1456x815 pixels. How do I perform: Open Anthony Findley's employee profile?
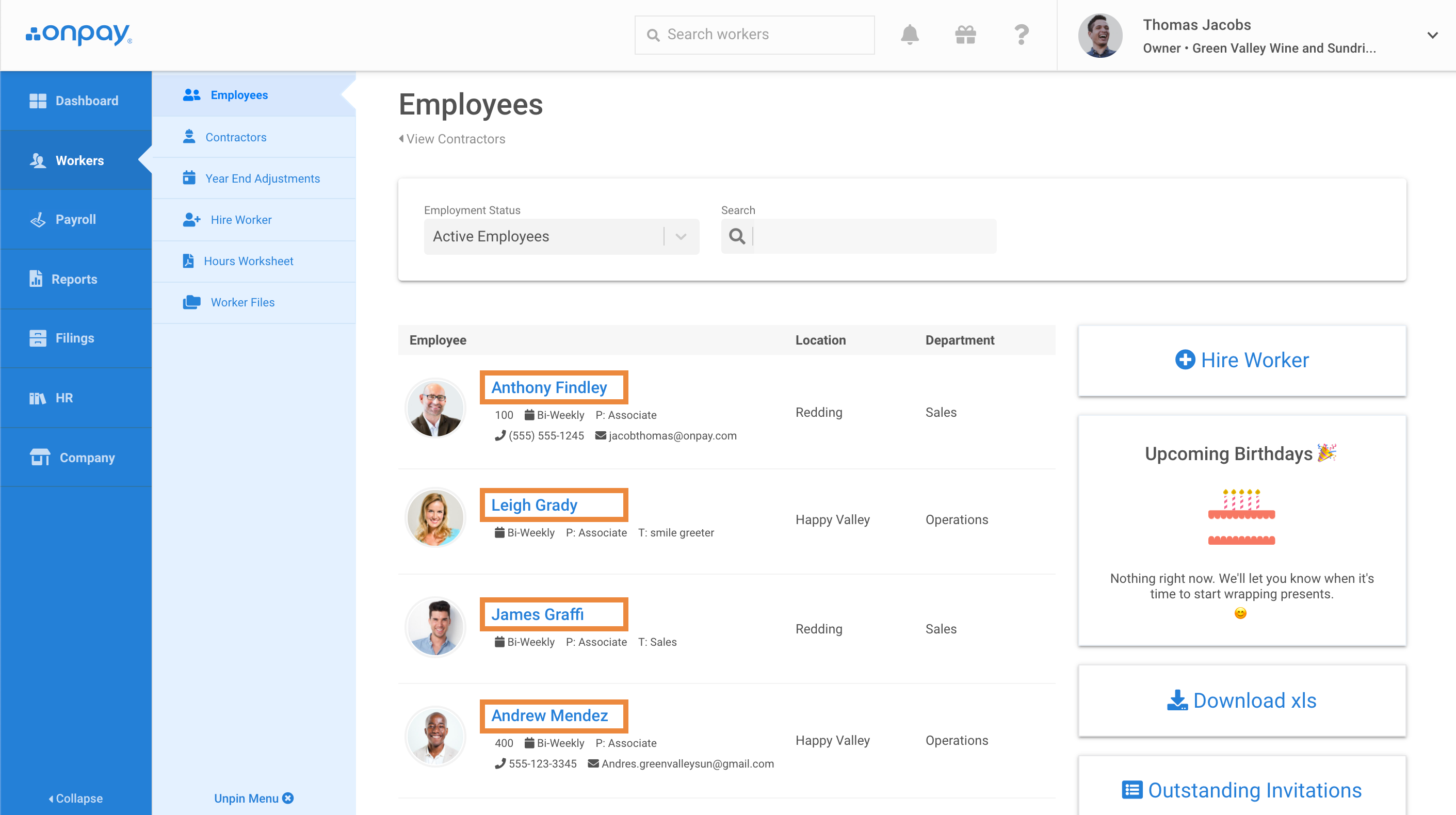click(549, 387)
